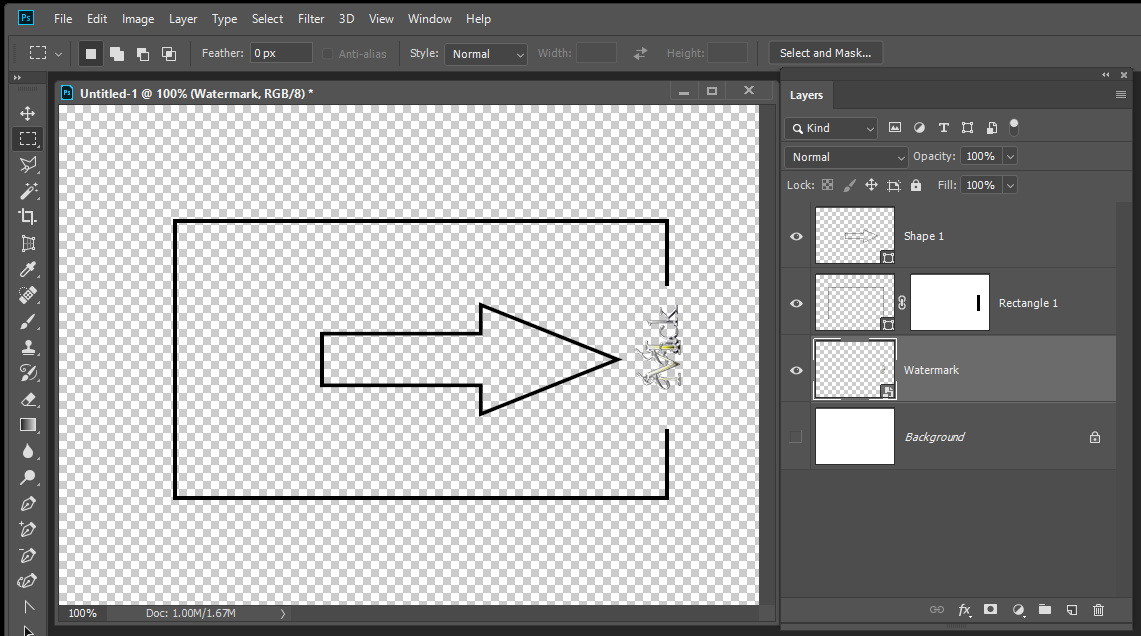The width and height of the screenshot is (1141, 636).
Task: Toggle Lock image pixels
Action: point(849,185)
